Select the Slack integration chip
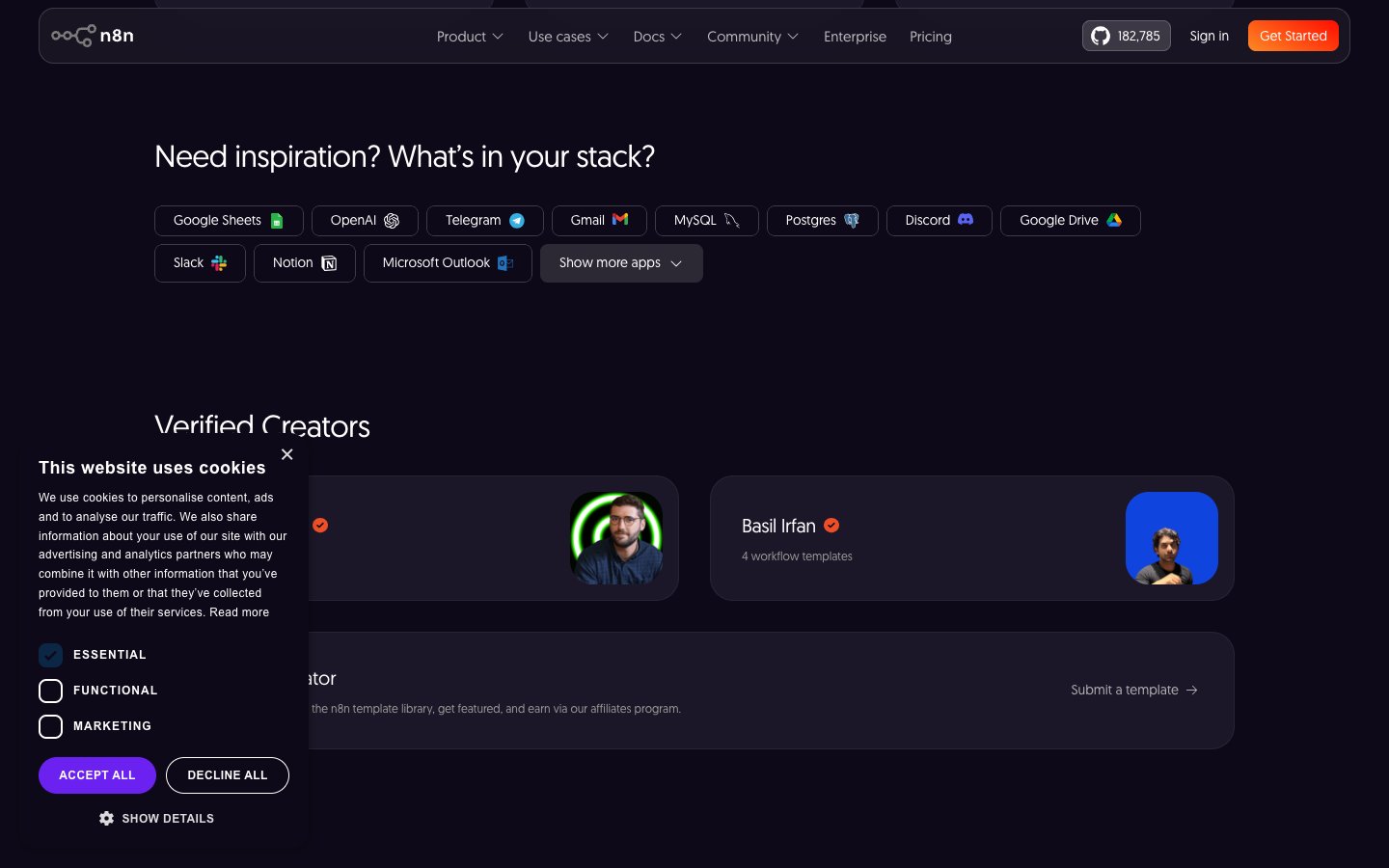Viewport: 1389px width, 868px height. pyautogui.click(x=200, y=263)
